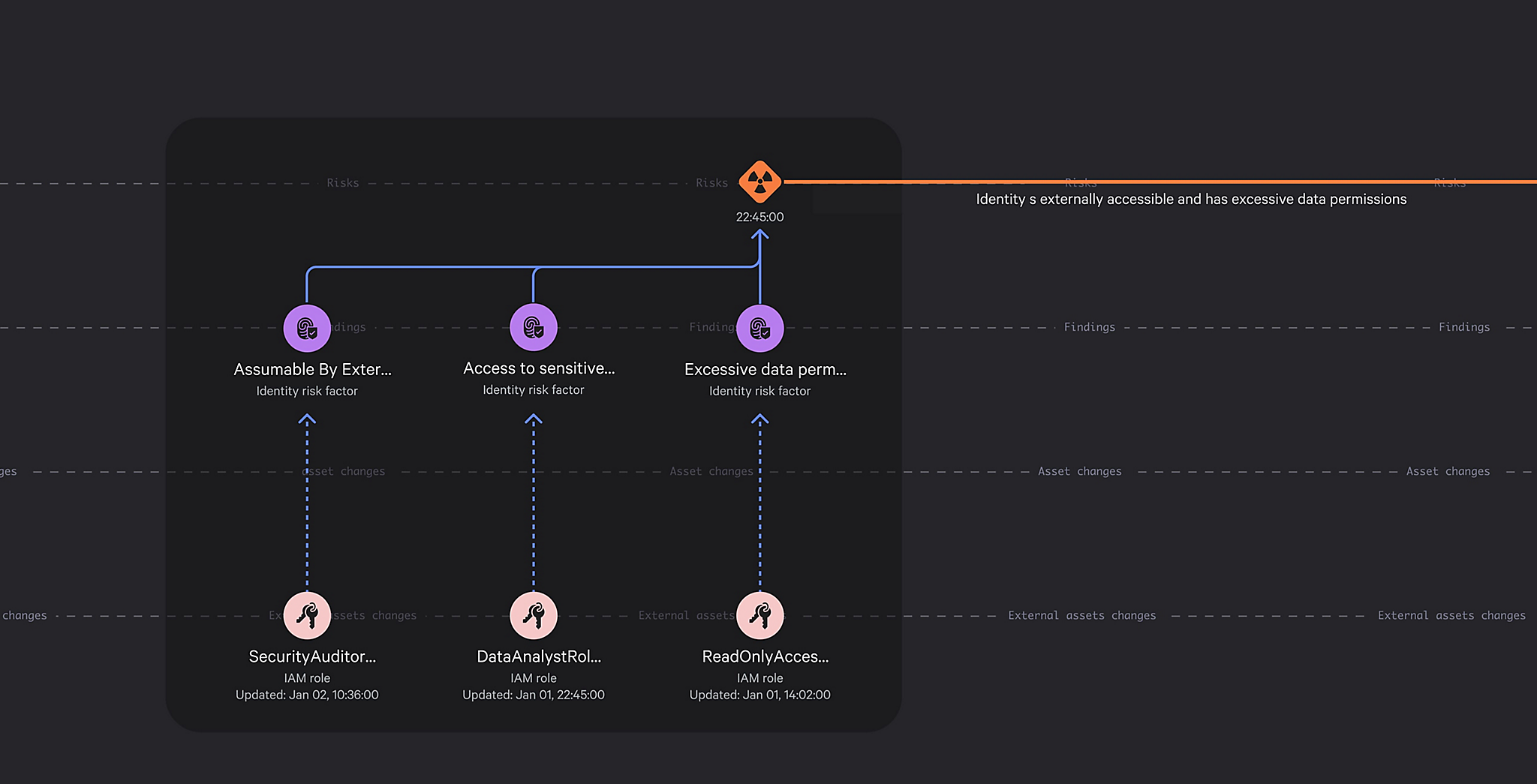This screenshot has height=784, width=1537.
Task: Click the solid arrowhead pointing to risk icon
Action: 759,236
